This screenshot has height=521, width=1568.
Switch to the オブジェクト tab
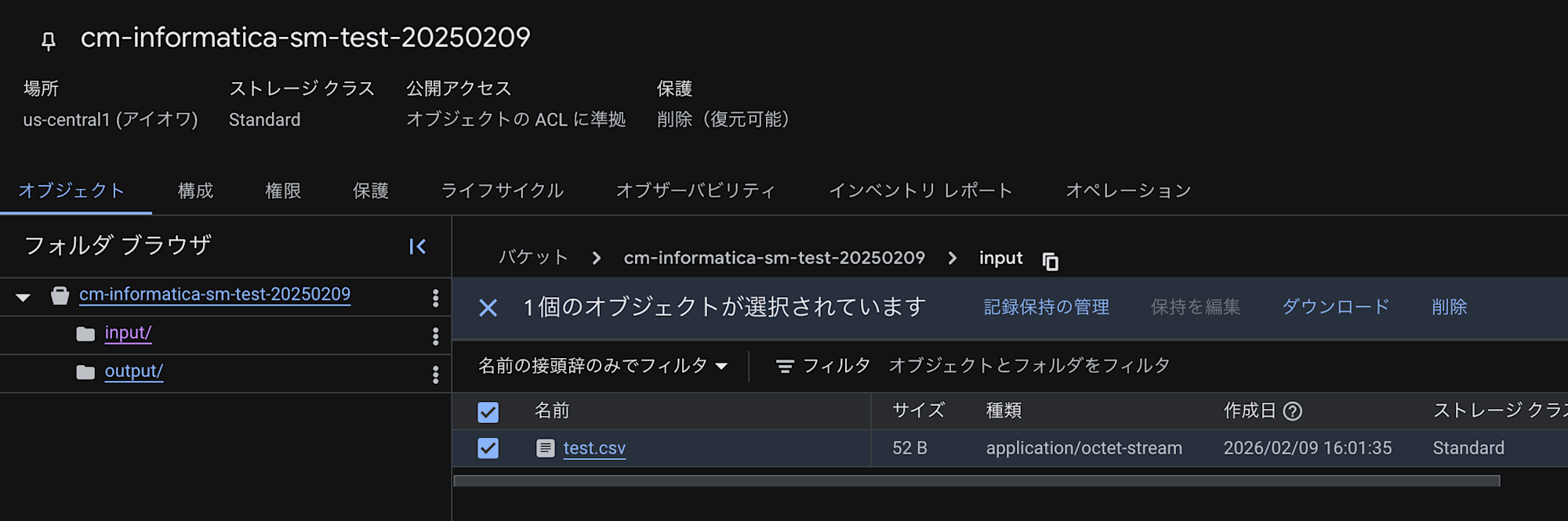(71, 190)
